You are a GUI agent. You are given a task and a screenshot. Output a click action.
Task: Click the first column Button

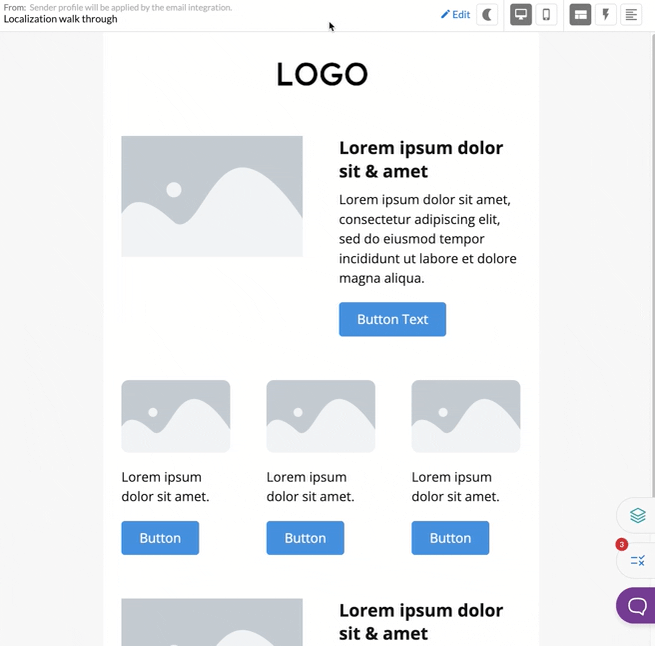click(x=160, y=538)
